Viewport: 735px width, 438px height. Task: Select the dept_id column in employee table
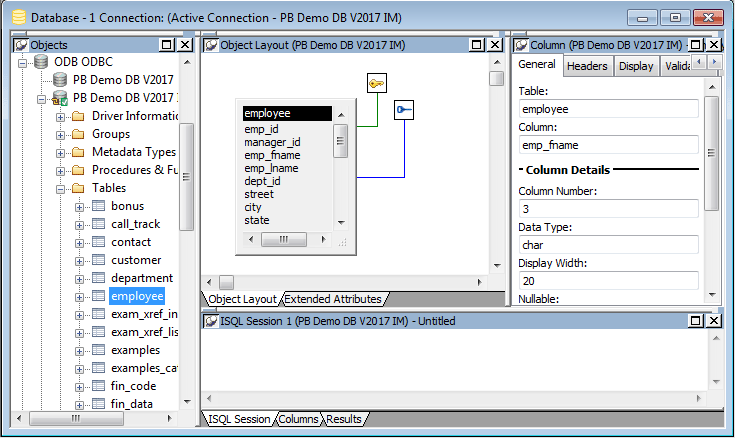[x=262, y=181]
